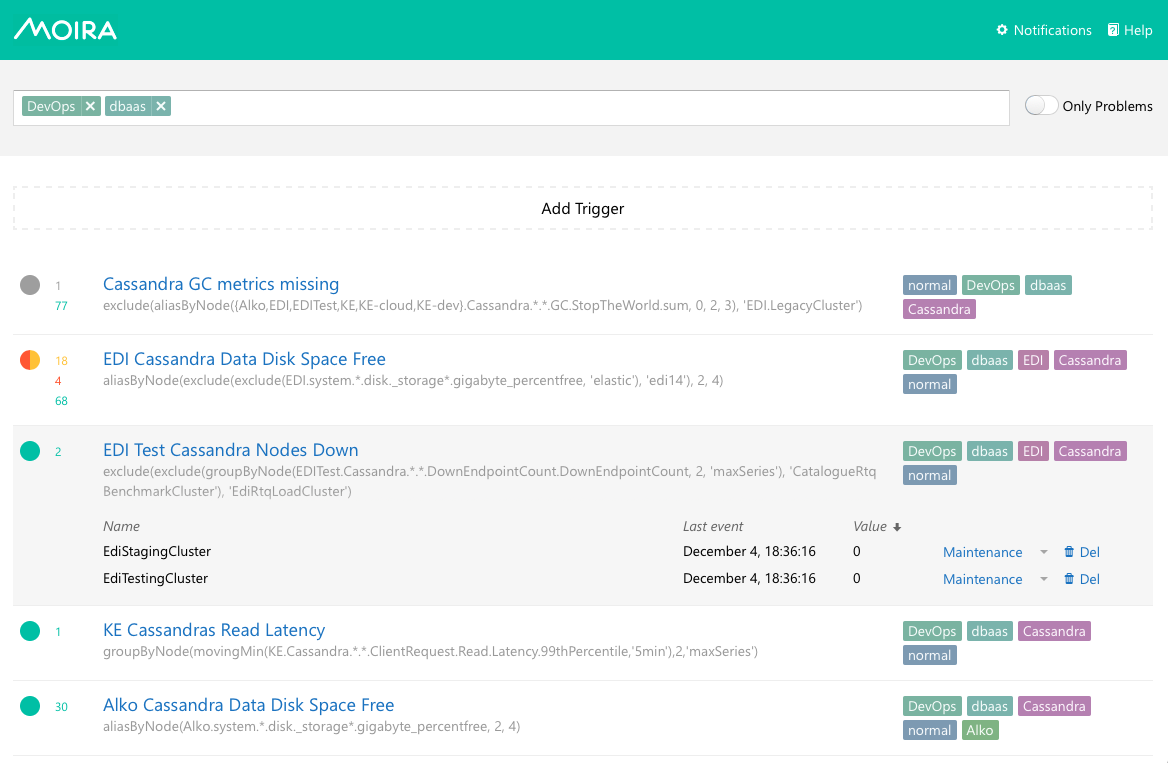Open Cassandra GC metrics missing trigger
1168x763 pixels.
[x=221, y=284]
